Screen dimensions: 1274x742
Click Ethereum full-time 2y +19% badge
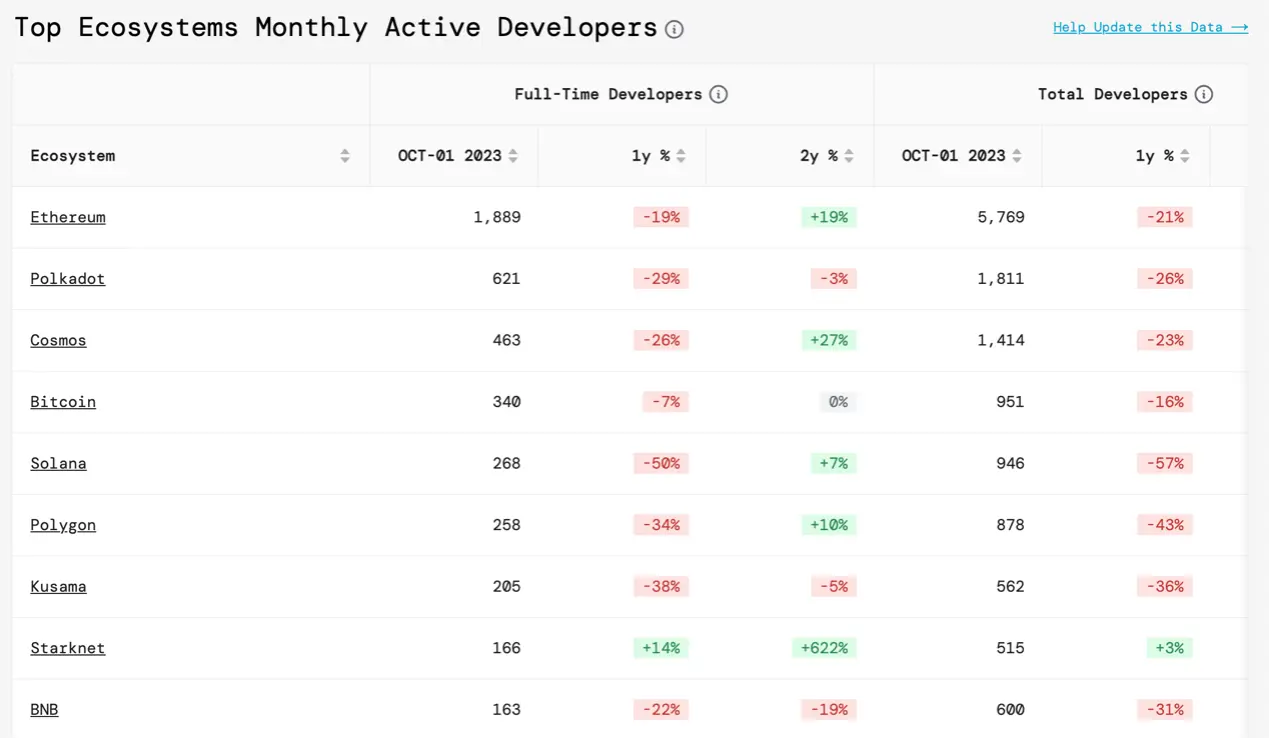829,217
